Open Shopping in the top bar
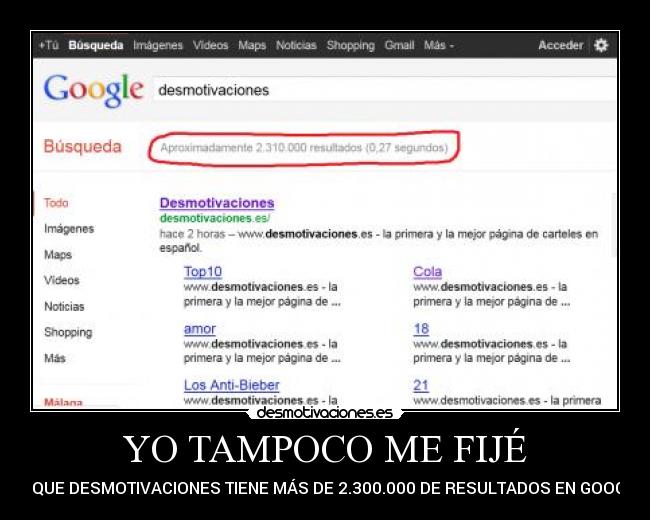The width and height of the screenshot is (650, 520). 351,45
